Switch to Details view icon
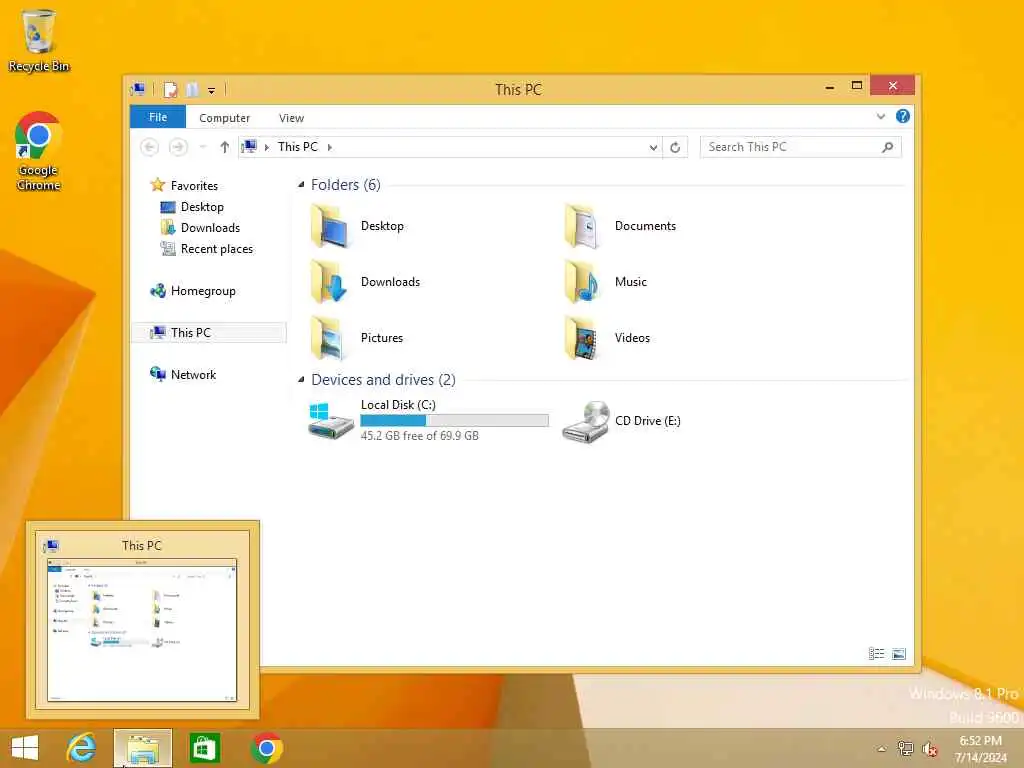1024x768 pixels. tap(876, 654)
